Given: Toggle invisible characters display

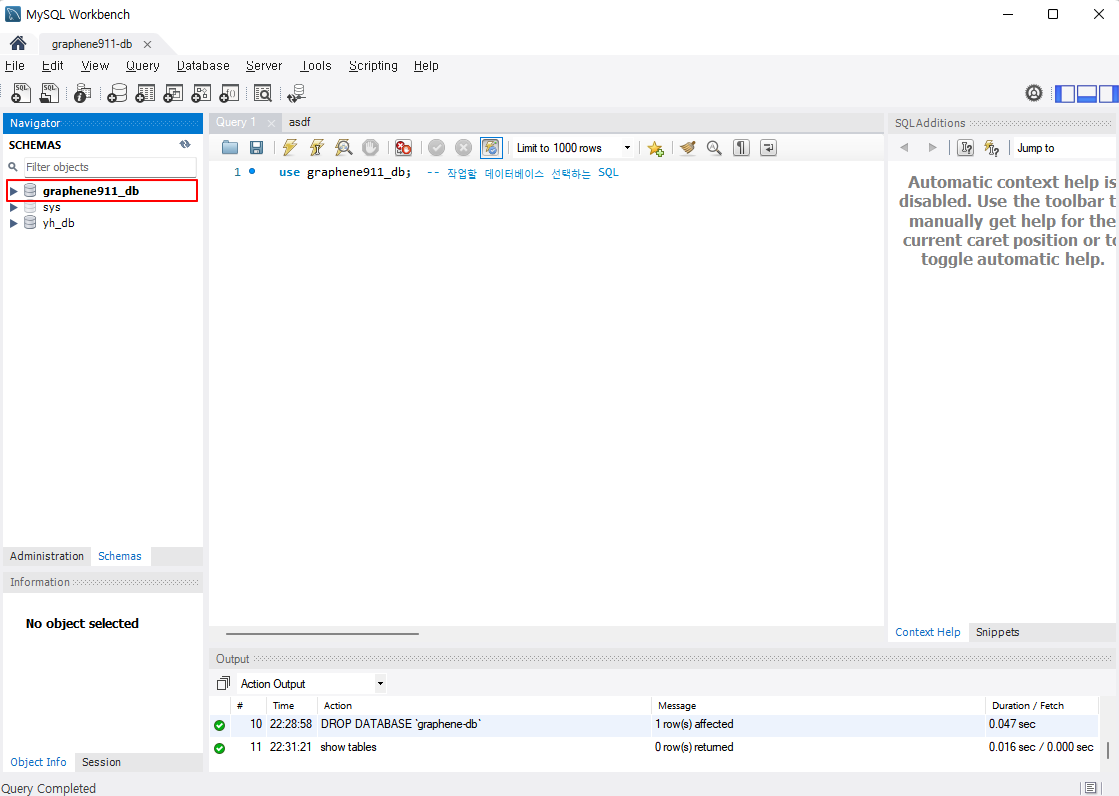Looking at the screenshot, I should (x=741, y=148).
